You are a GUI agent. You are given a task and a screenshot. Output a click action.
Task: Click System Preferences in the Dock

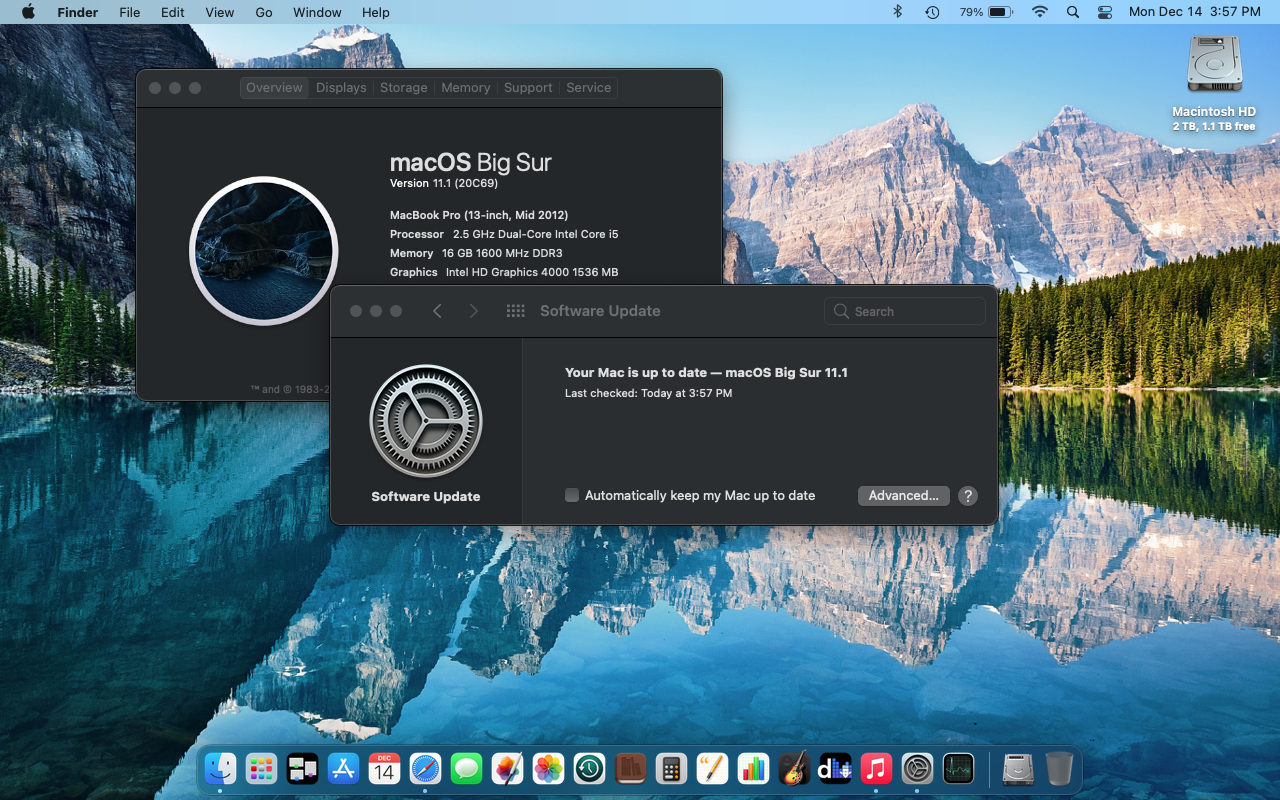[x=917, y=768]
